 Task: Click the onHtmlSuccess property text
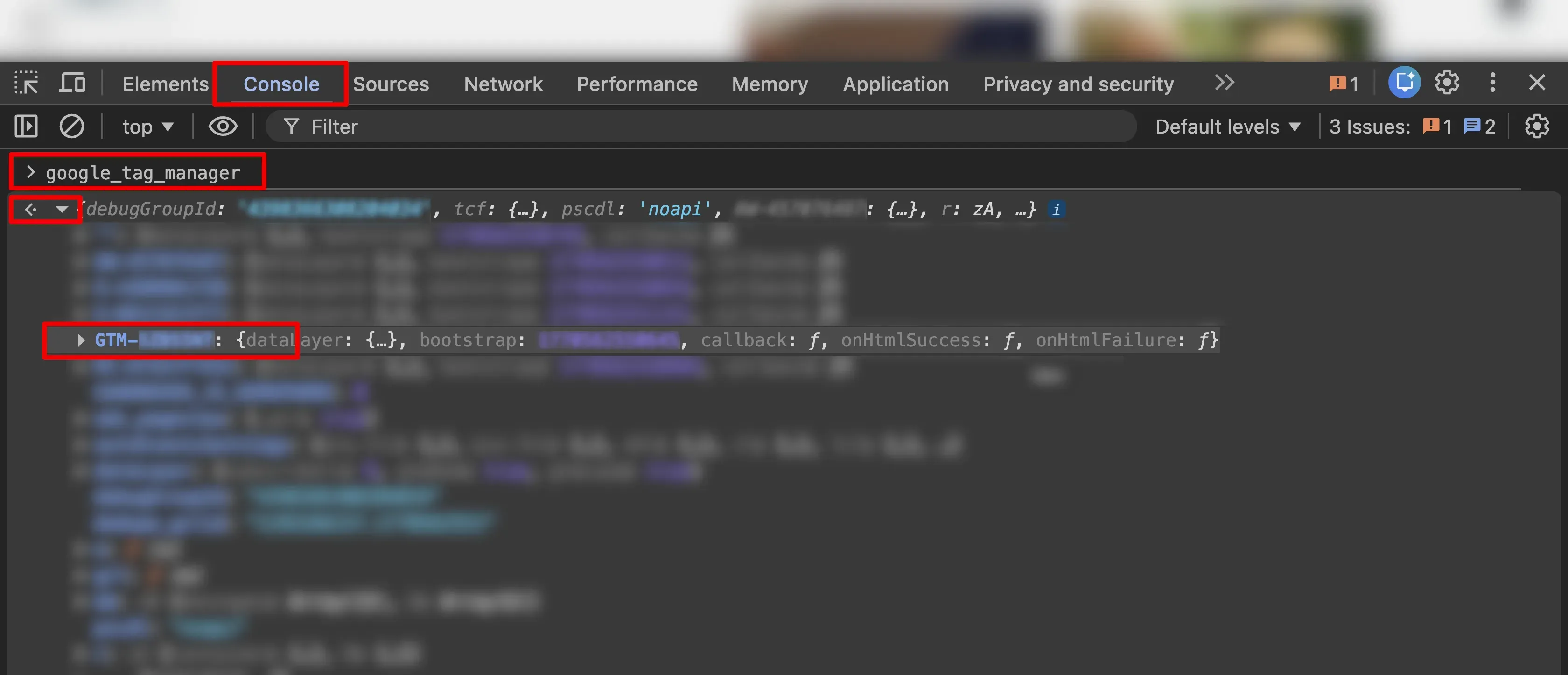click(x=910, y=340)
